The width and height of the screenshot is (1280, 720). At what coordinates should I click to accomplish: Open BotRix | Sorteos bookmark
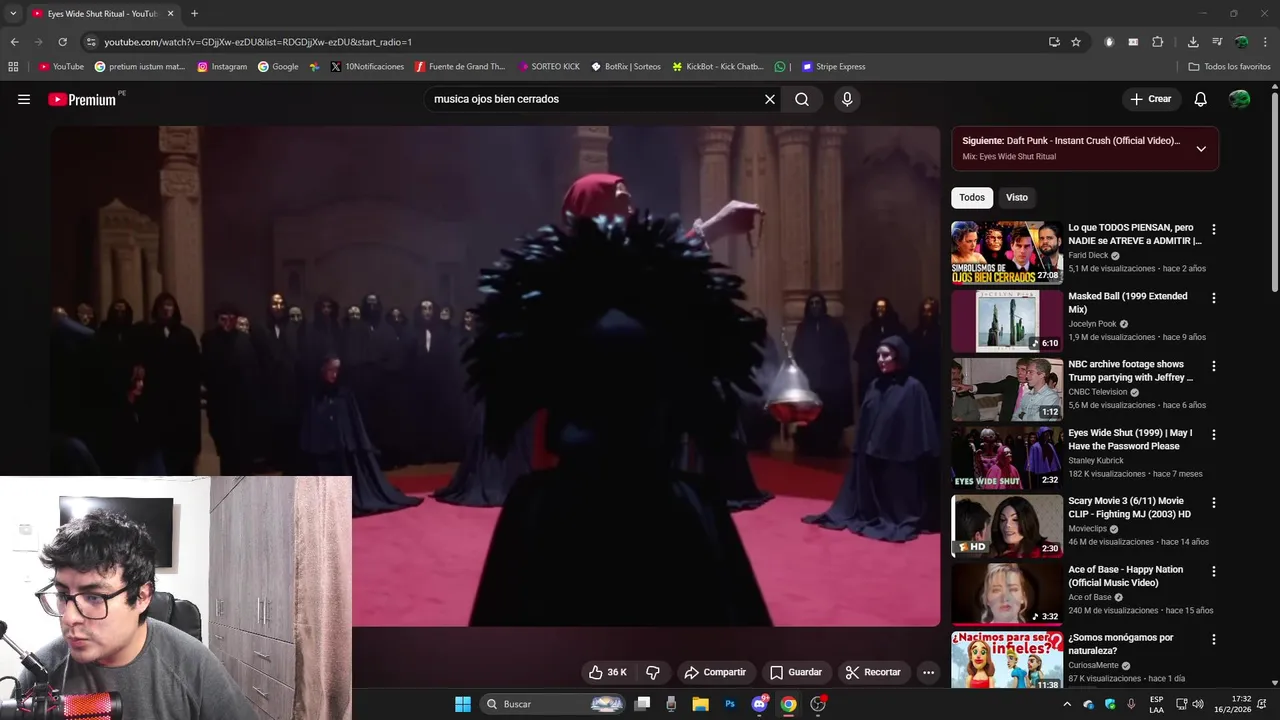pyautogui.click(x=626, y=67)
